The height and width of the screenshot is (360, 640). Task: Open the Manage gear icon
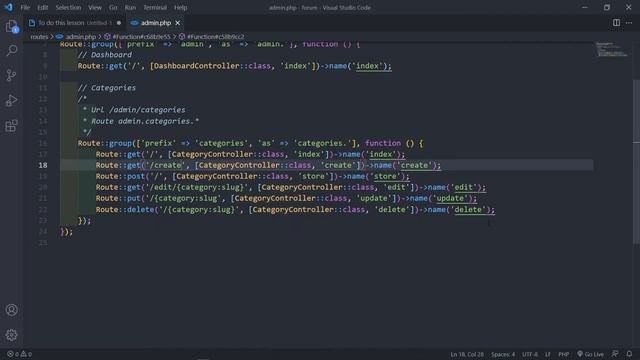pos(11,335)
